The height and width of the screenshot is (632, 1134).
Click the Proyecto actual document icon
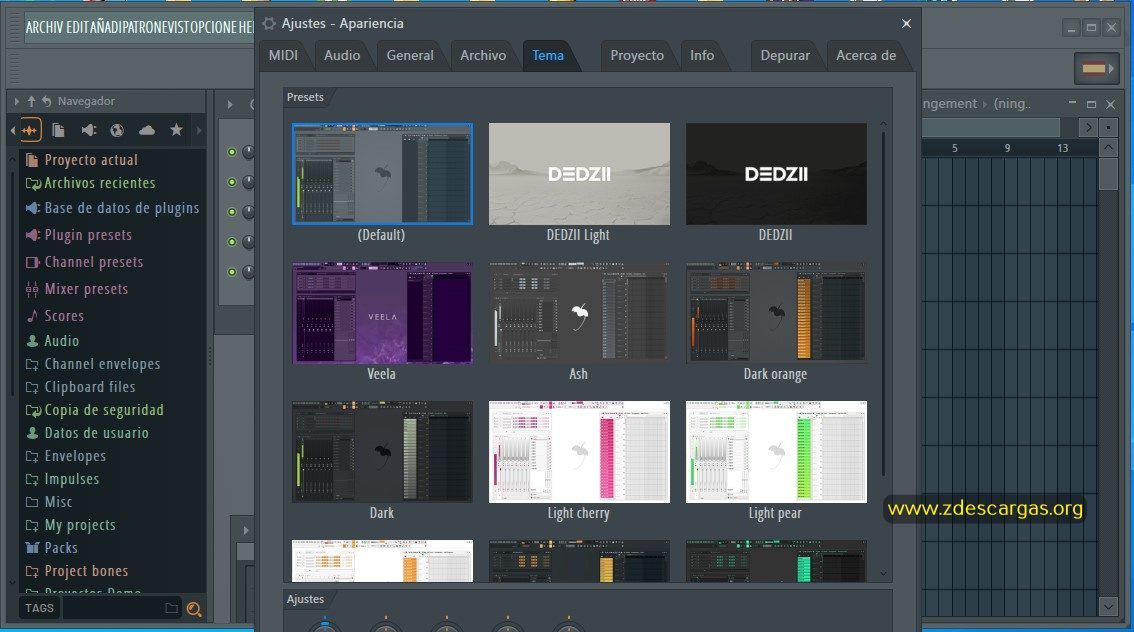point(32,160)
